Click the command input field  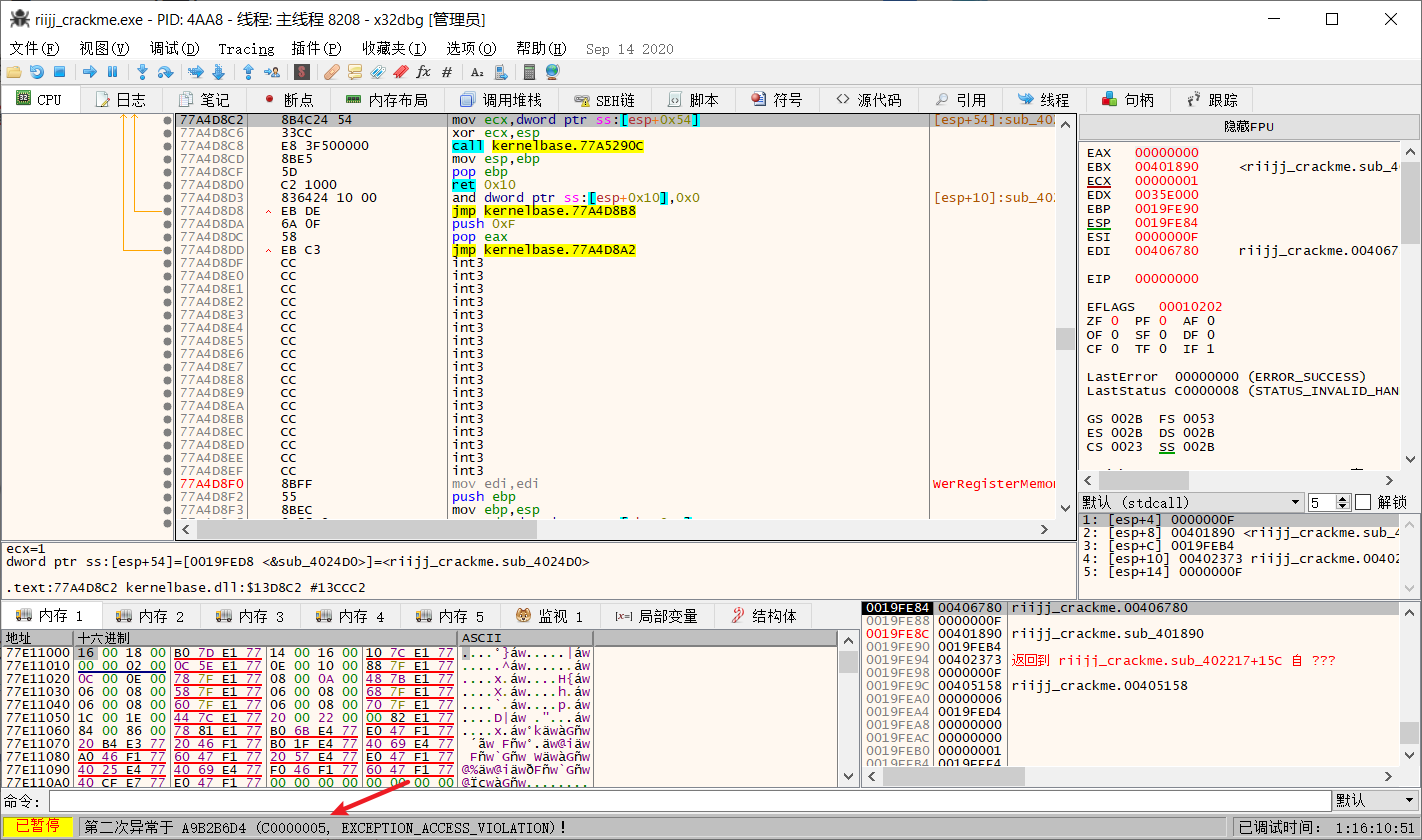[690, 801]
